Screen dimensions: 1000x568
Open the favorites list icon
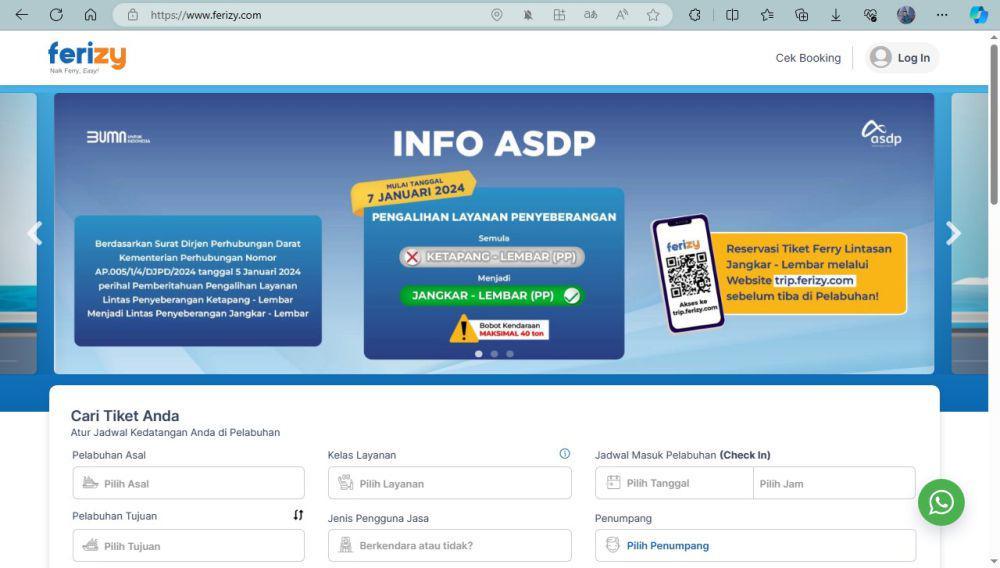coord(767,15)
